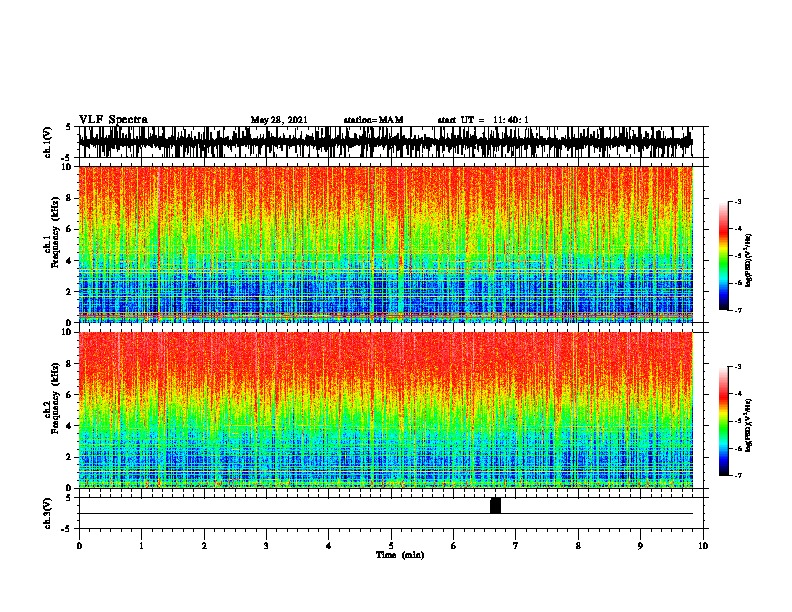Click the time-axis tick label "10"
Screen dimensions: 792x612
(x=703, y=546)
